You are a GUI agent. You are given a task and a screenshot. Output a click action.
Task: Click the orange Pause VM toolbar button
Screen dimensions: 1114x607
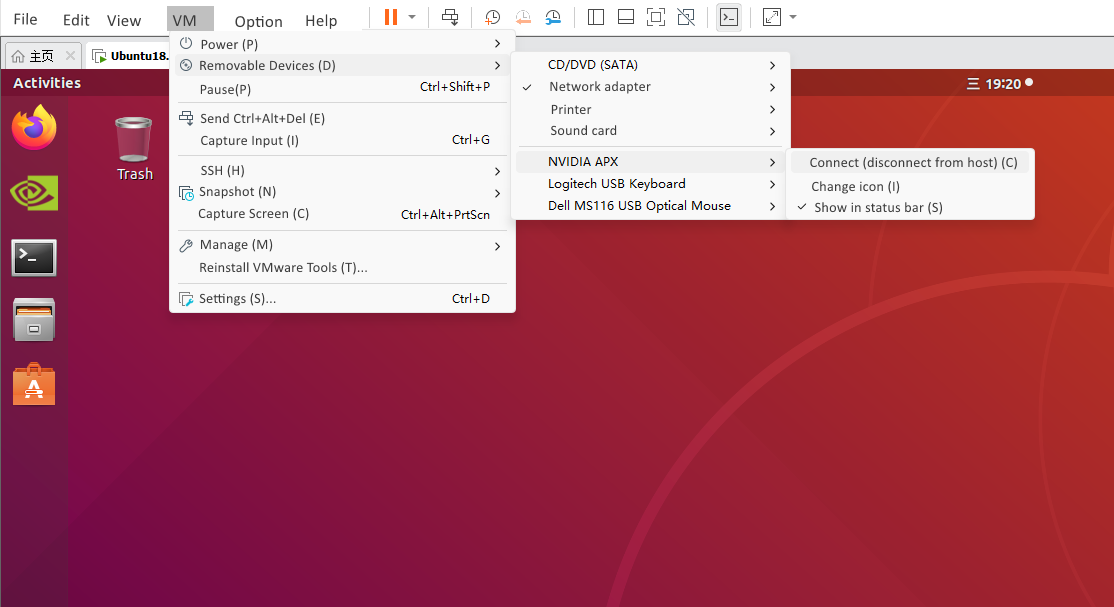point(390,18)
